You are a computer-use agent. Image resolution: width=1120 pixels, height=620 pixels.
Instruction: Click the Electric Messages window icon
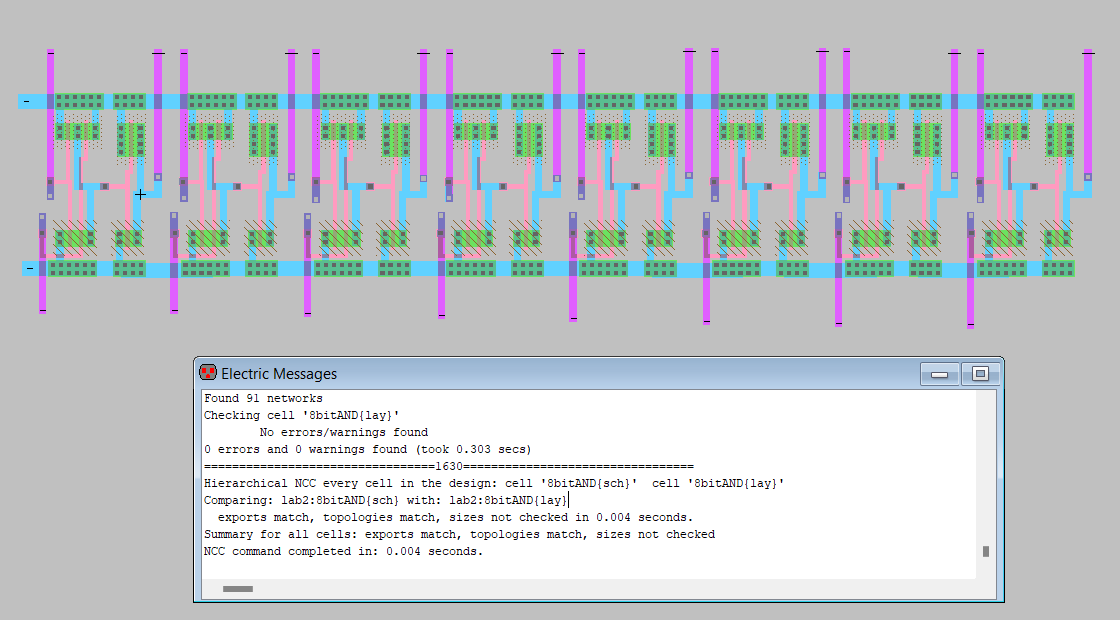pyautogui.click(x=208, y=372)
